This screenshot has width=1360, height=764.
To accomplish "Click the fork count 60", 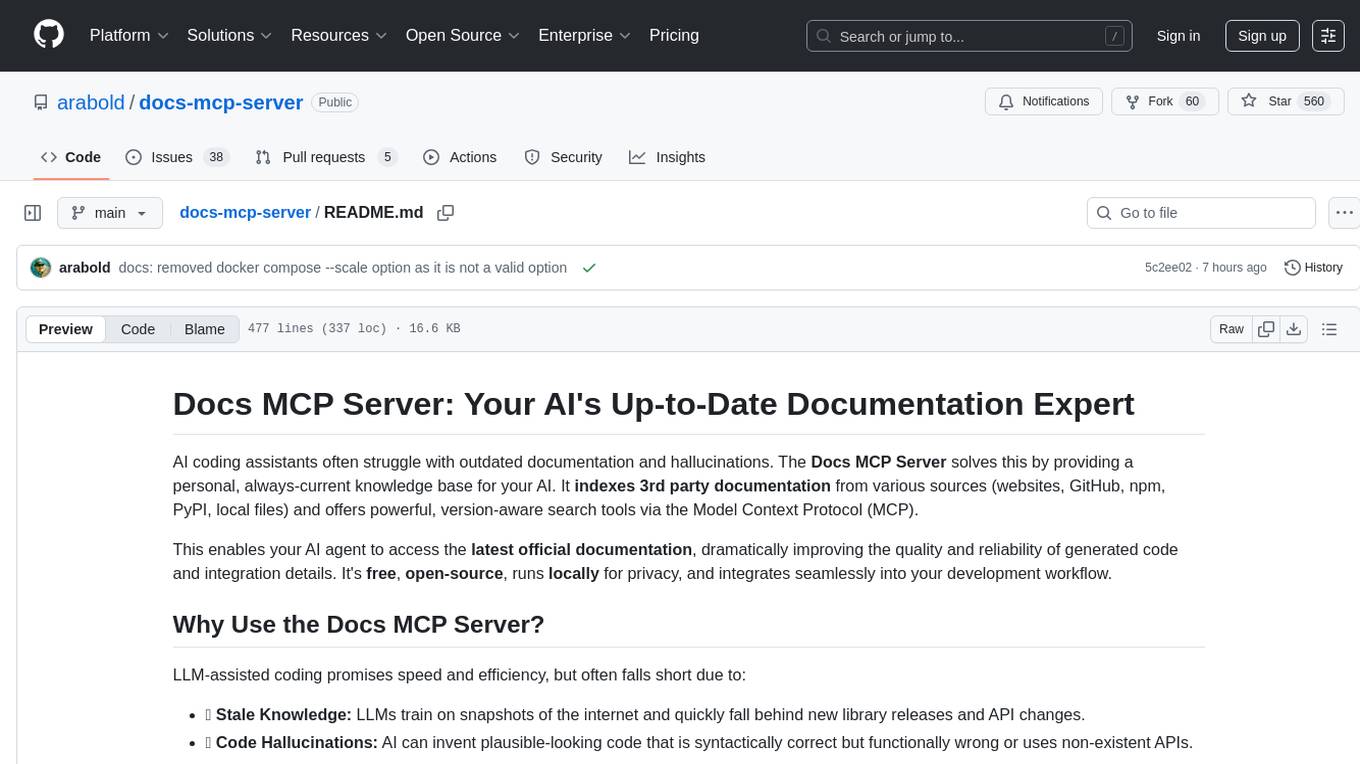I will pos(1192,102).
